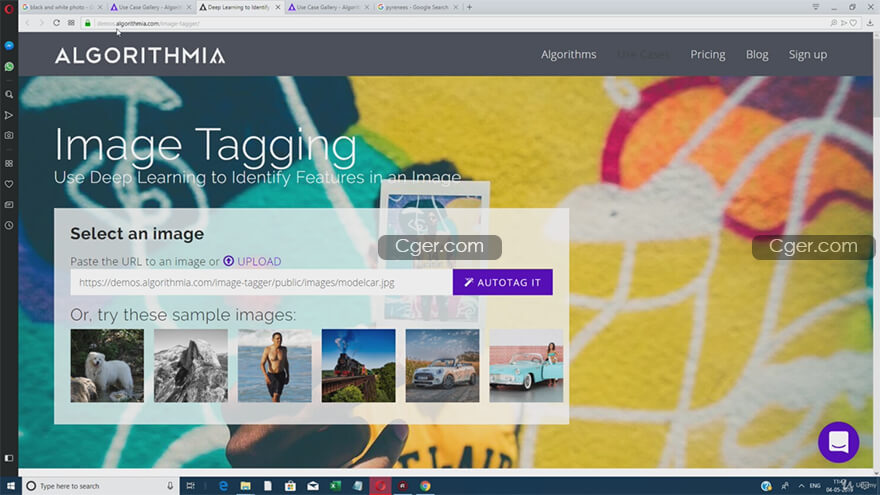This screenshot has height=495, width=880.
Task: Open Messenger in the Opera sidebar
Action: [9, 45]
